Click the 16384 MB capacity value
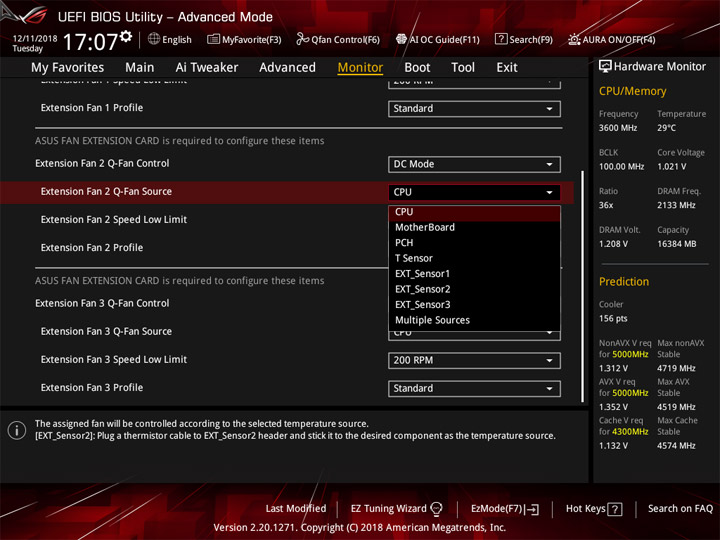The image size is (720, 540). pyautogui.click(x=676, y=244)
